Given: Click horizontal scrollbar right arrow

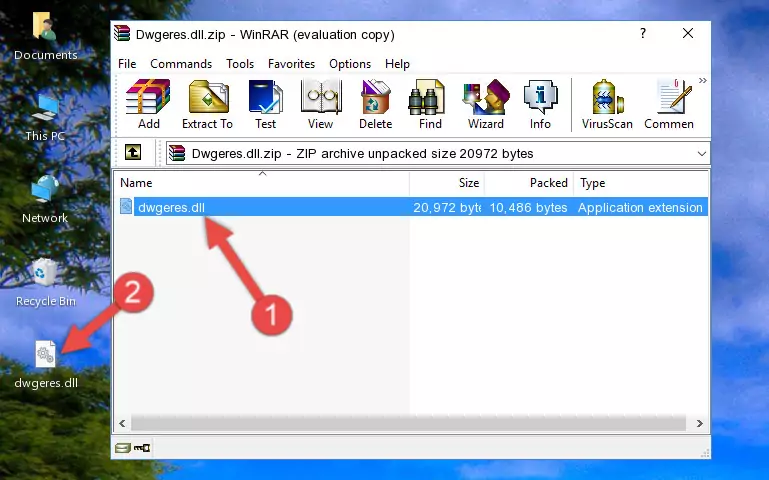Looking at the screenshot, I should [700, 423].
